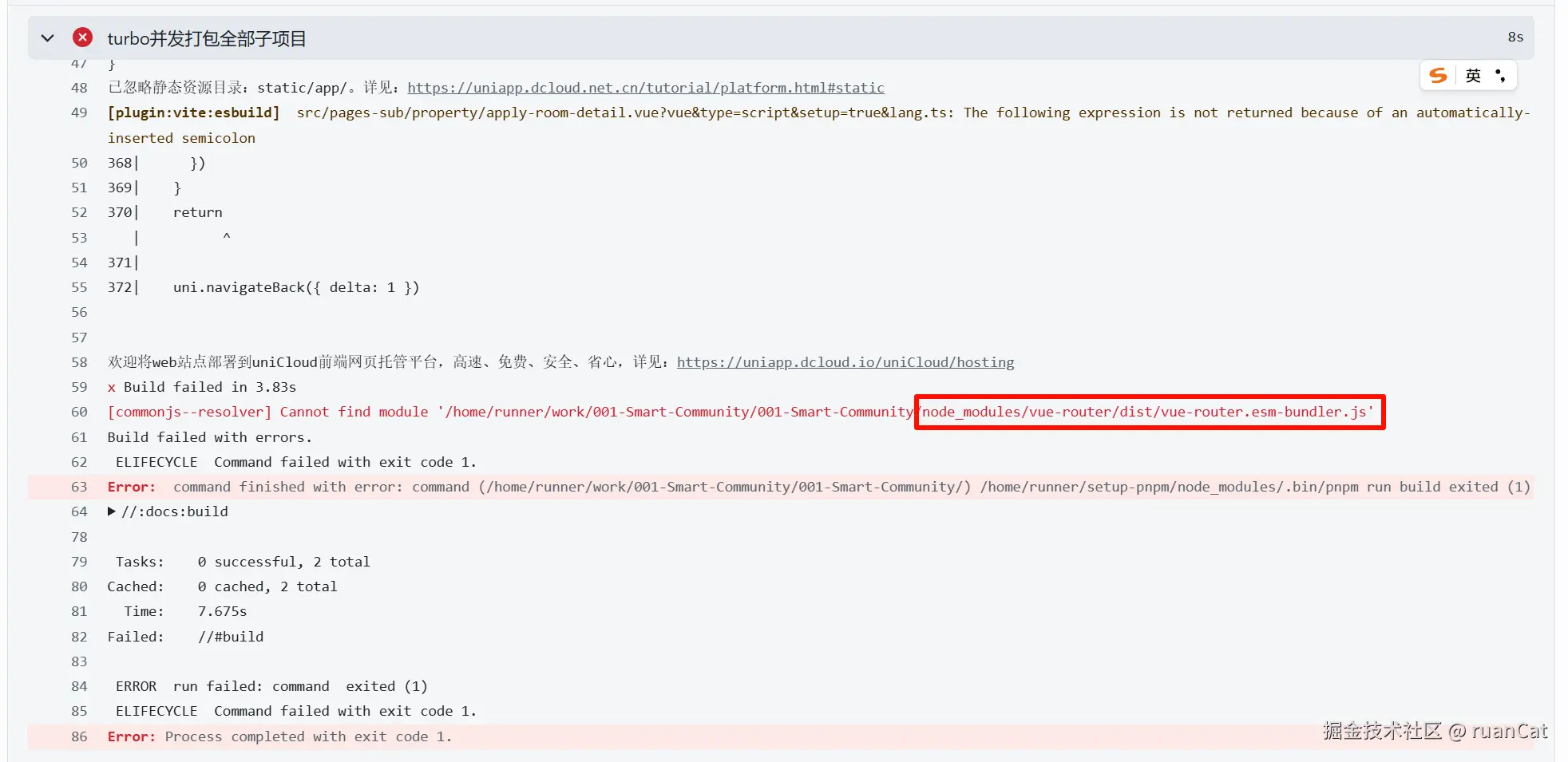
Task: Toggle the 英 input language indicator
Action: 1473,76
